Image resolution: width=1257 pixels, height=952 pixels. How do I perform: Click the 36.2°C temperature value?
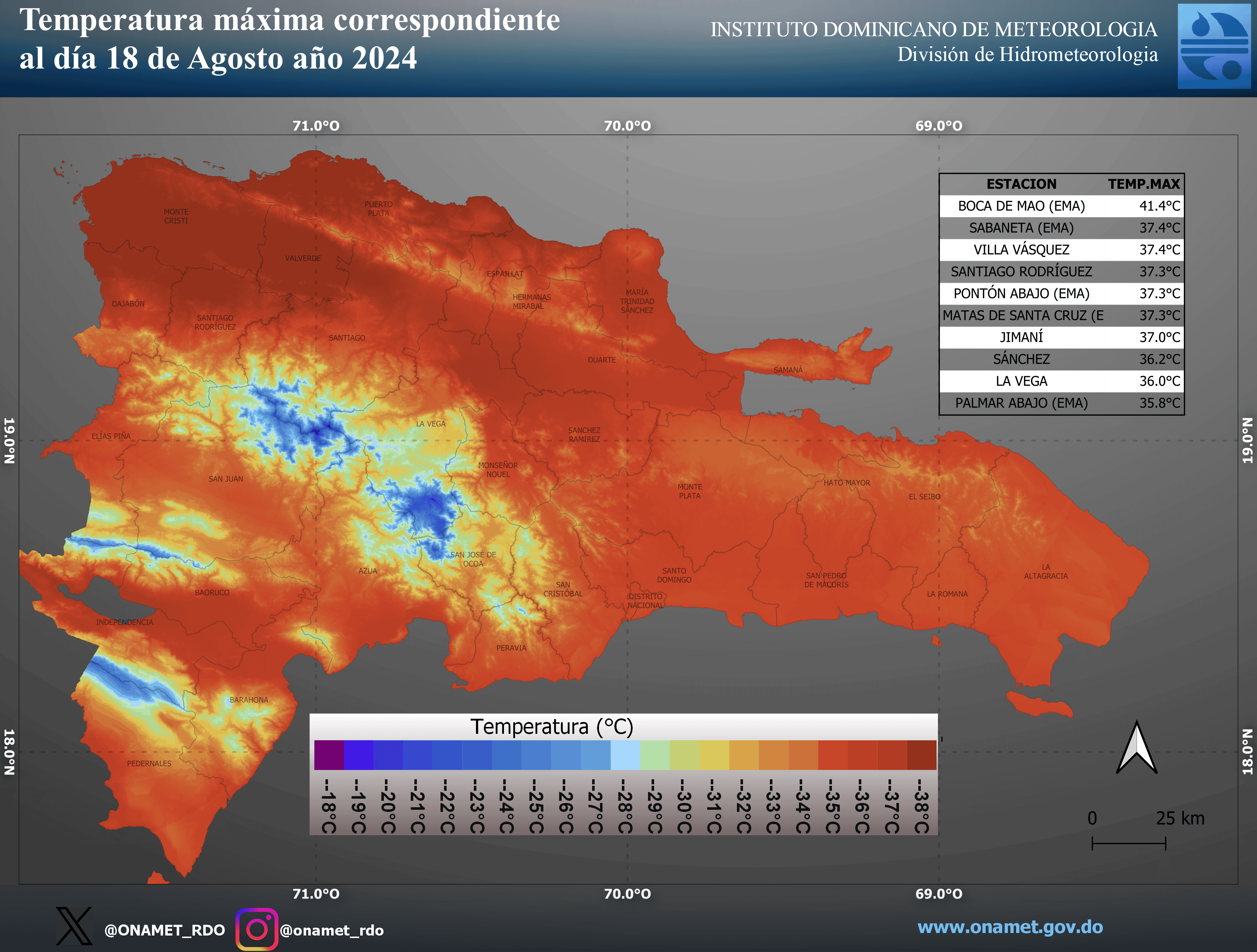[x=1159, y=360]
